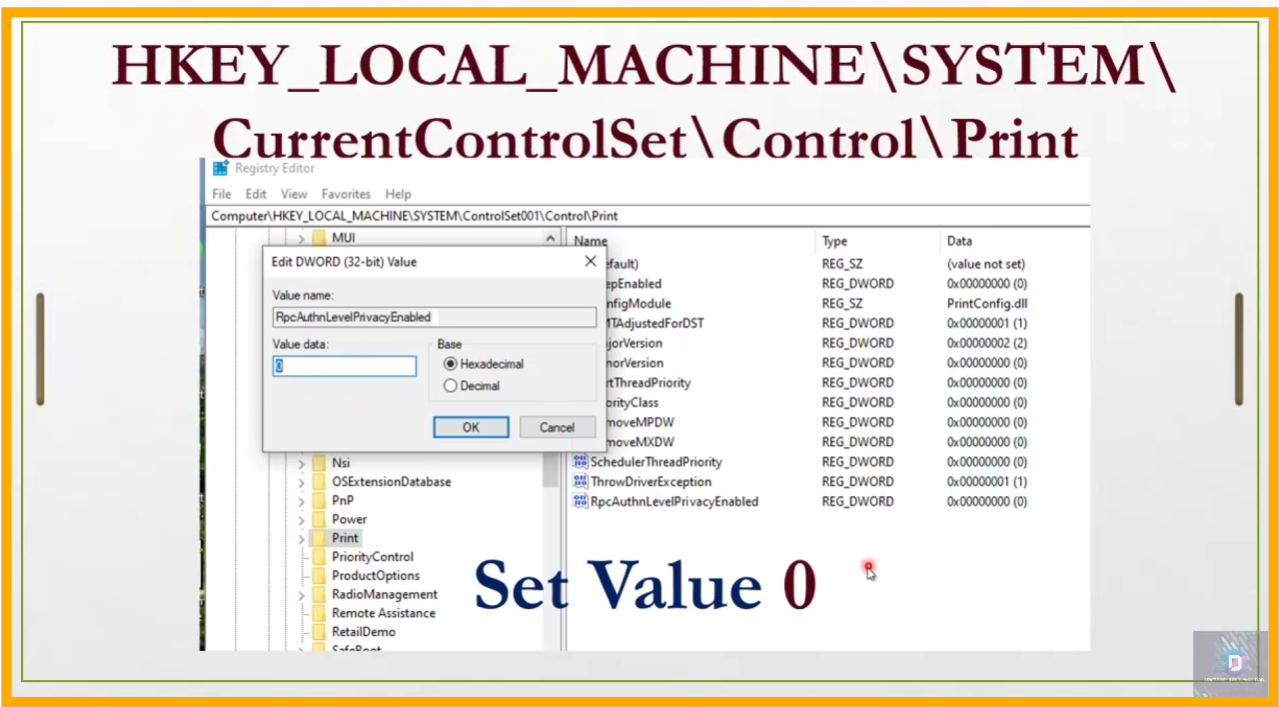Click the Registry Editor title bar icon
This screenshot has height=707, width=1279.
pyautogui.click(x=220, y=168)
